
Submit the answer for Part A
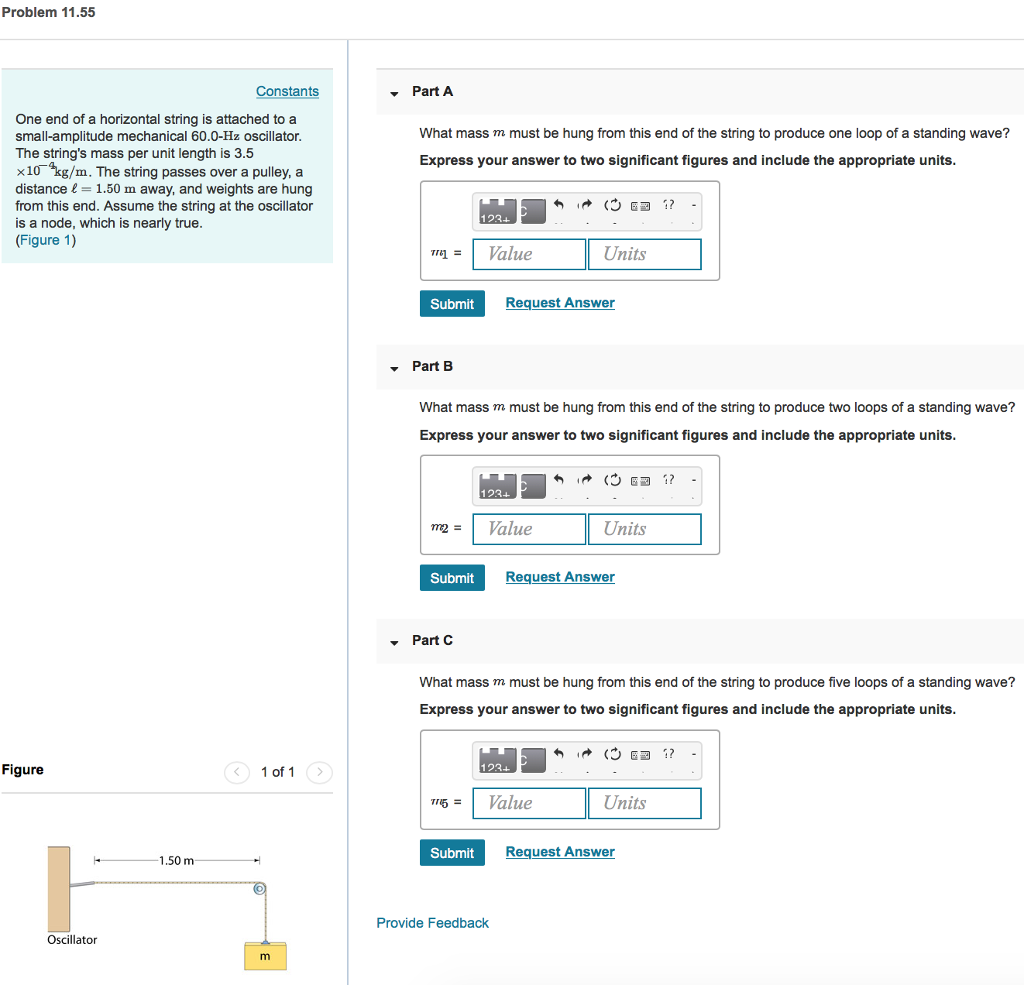[x=452, y=303]
